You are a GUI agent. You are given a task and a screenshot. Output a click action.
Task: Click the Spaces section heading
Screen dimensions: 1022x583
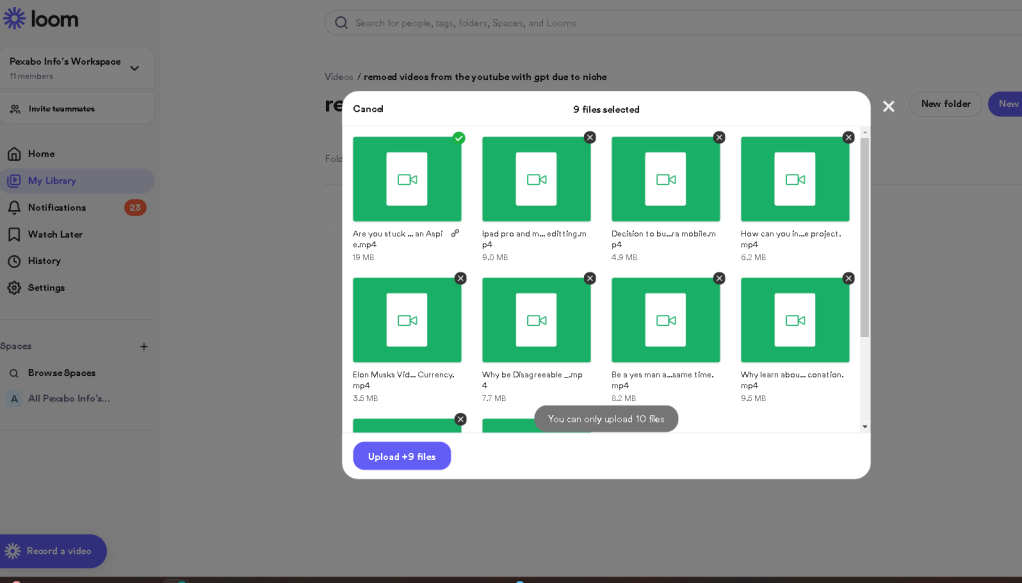[x=16, y=346]
